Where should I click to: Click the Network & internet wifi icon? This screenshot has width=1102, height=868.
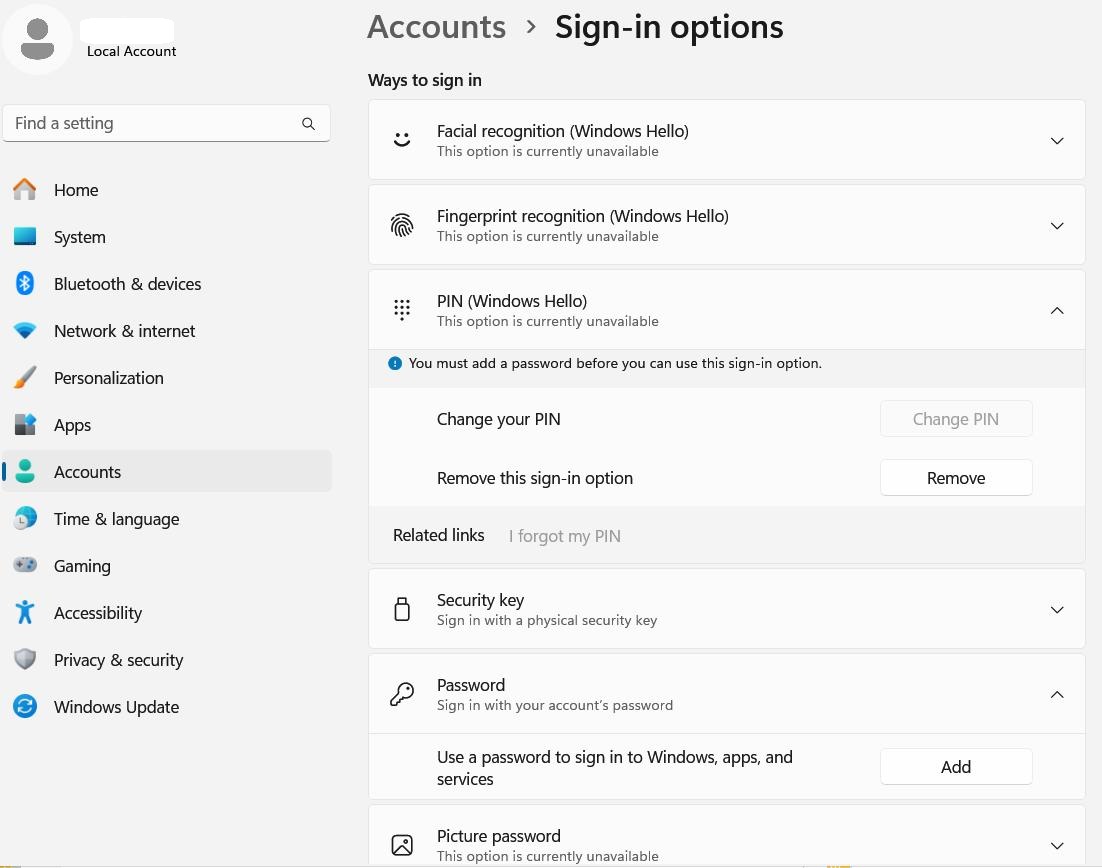[x=25, y=331]
